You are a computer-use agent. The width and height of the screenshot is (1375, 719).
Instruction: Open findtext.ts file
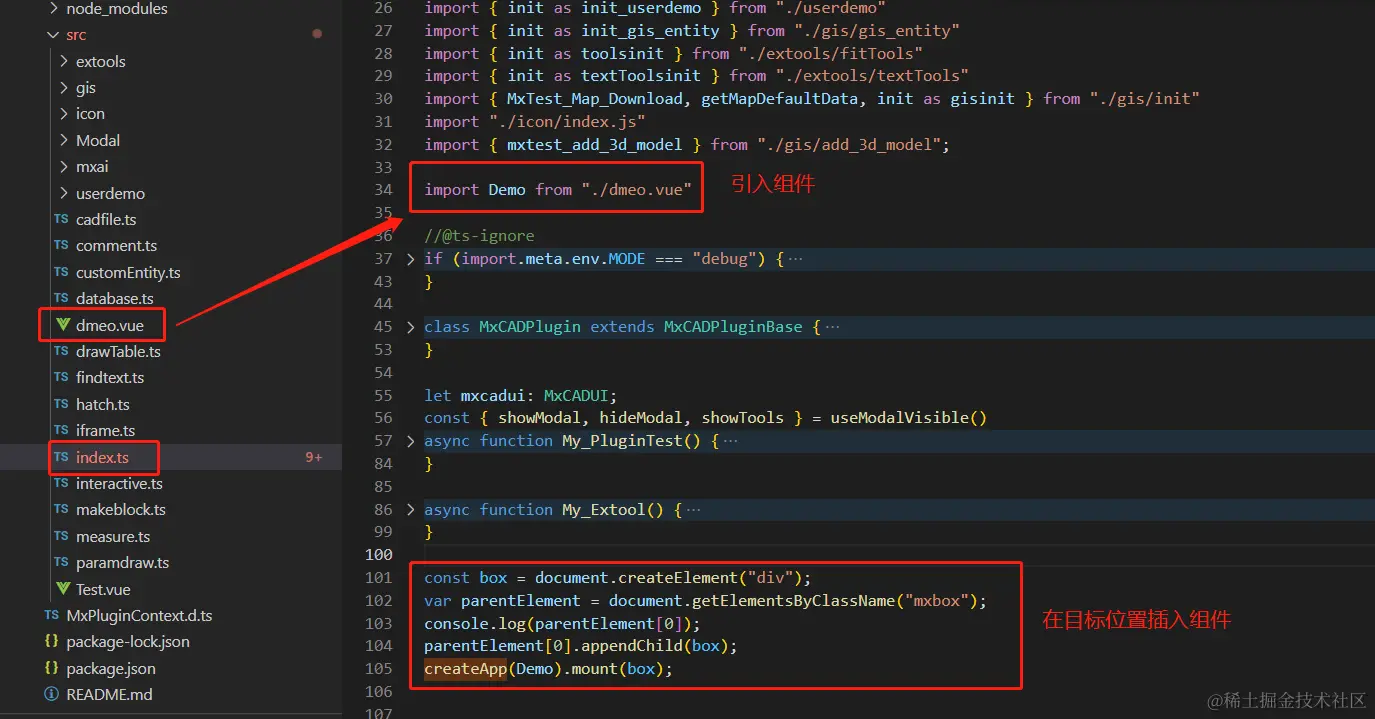(x=110, y=378)
